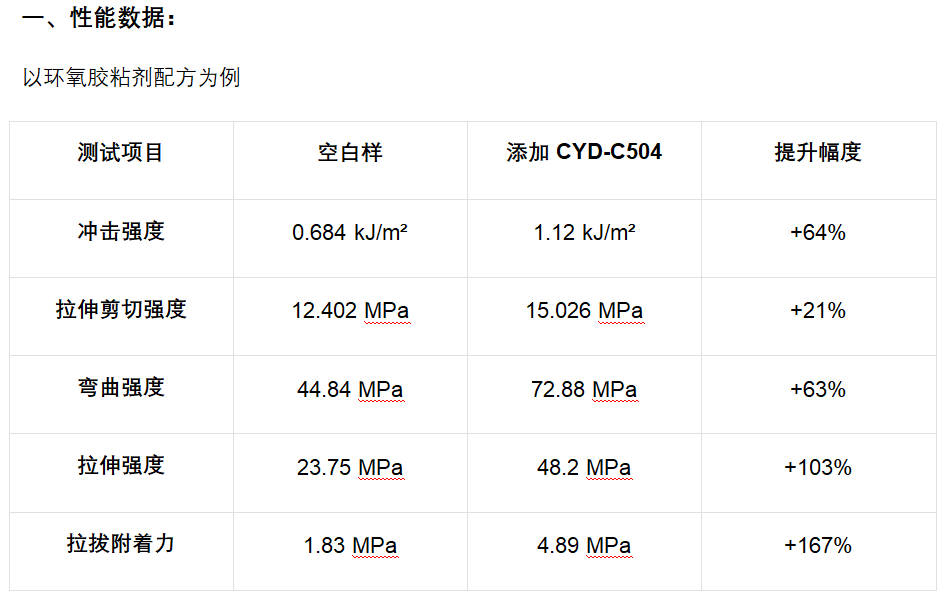Click the 1.12 kJ/m² value
The height and width of the screenshot is (597, 946).
584,233
